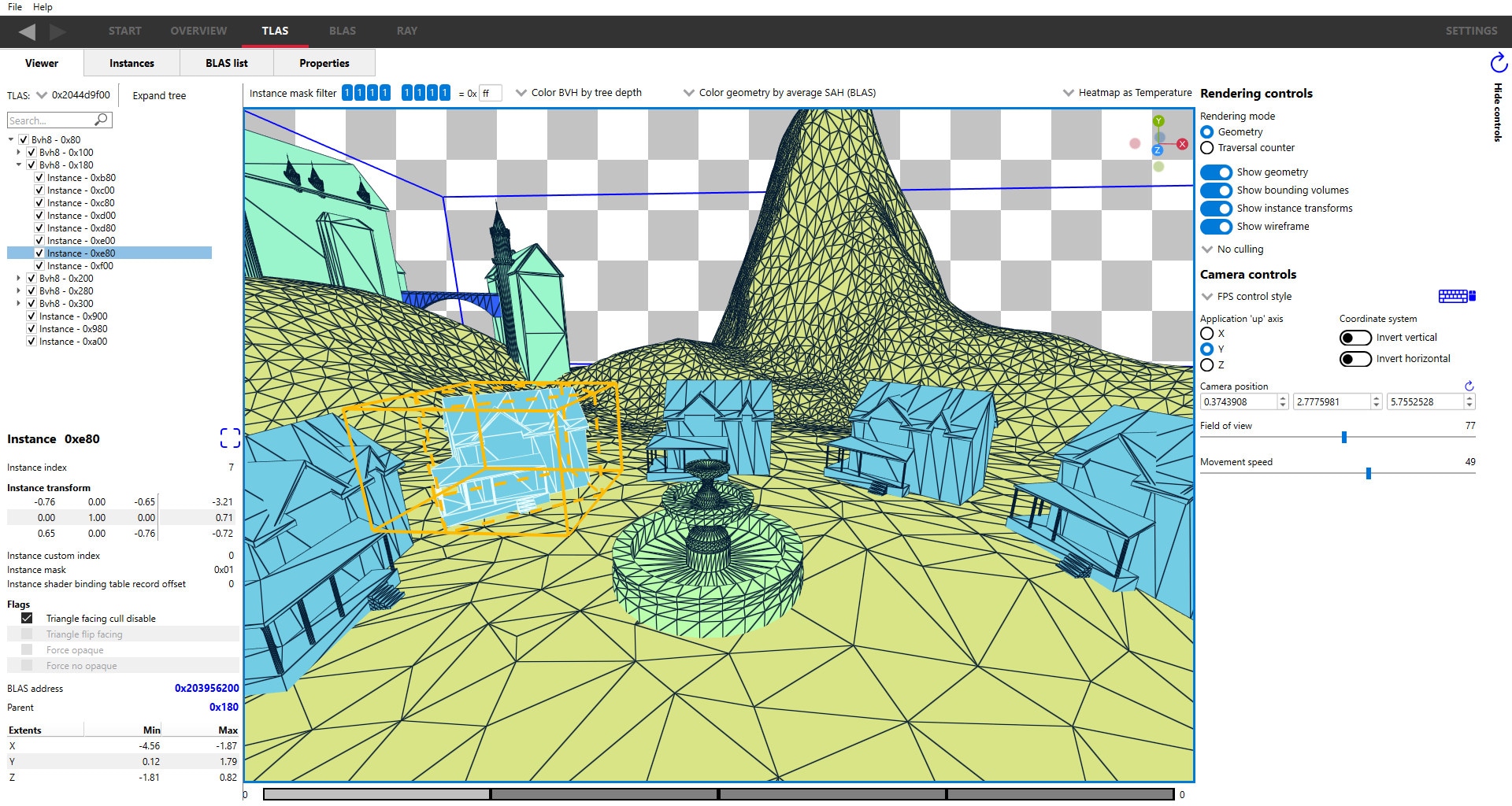Uncheck the Instance - 0xd00 checkbox
The height and width of the screenshot is (806, 1512).
39,216
